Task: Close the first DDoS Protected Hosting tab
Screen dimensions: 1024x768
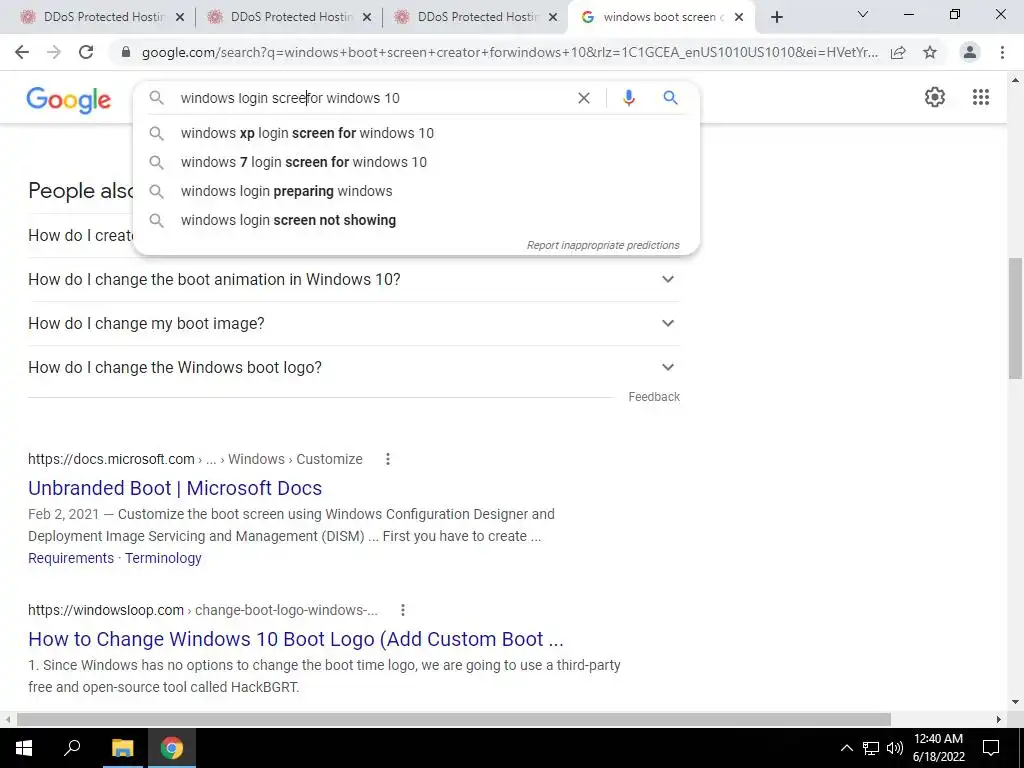Action: pos(180,18)
